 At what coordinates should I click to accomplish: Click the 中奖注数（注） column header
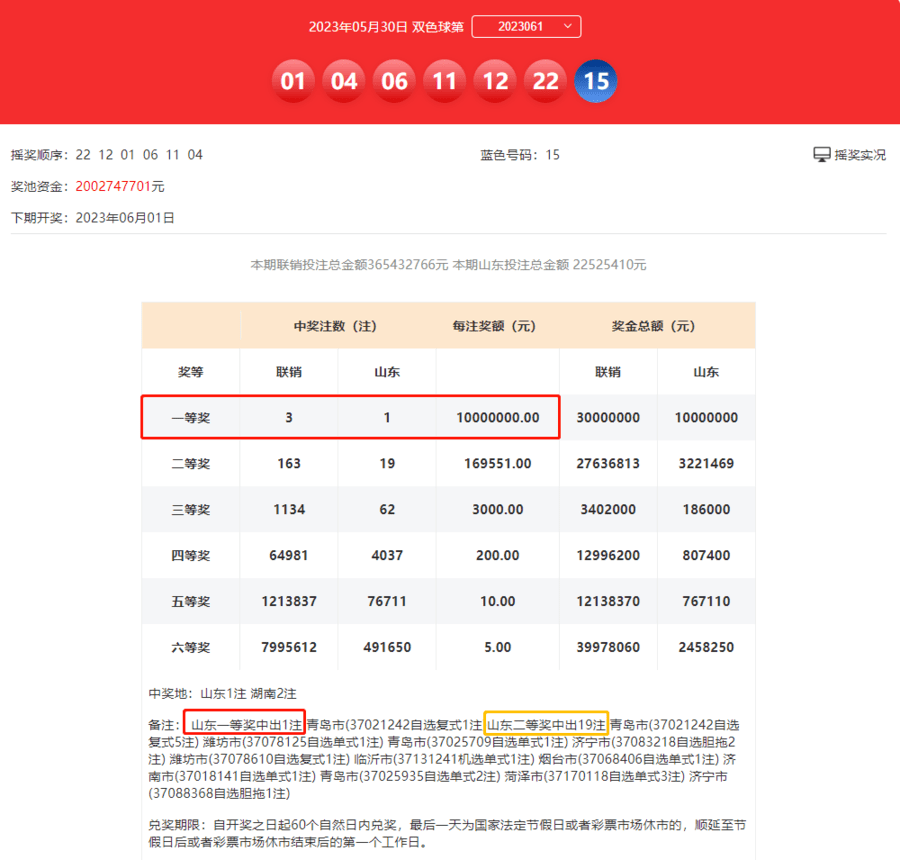pos(338,326)
